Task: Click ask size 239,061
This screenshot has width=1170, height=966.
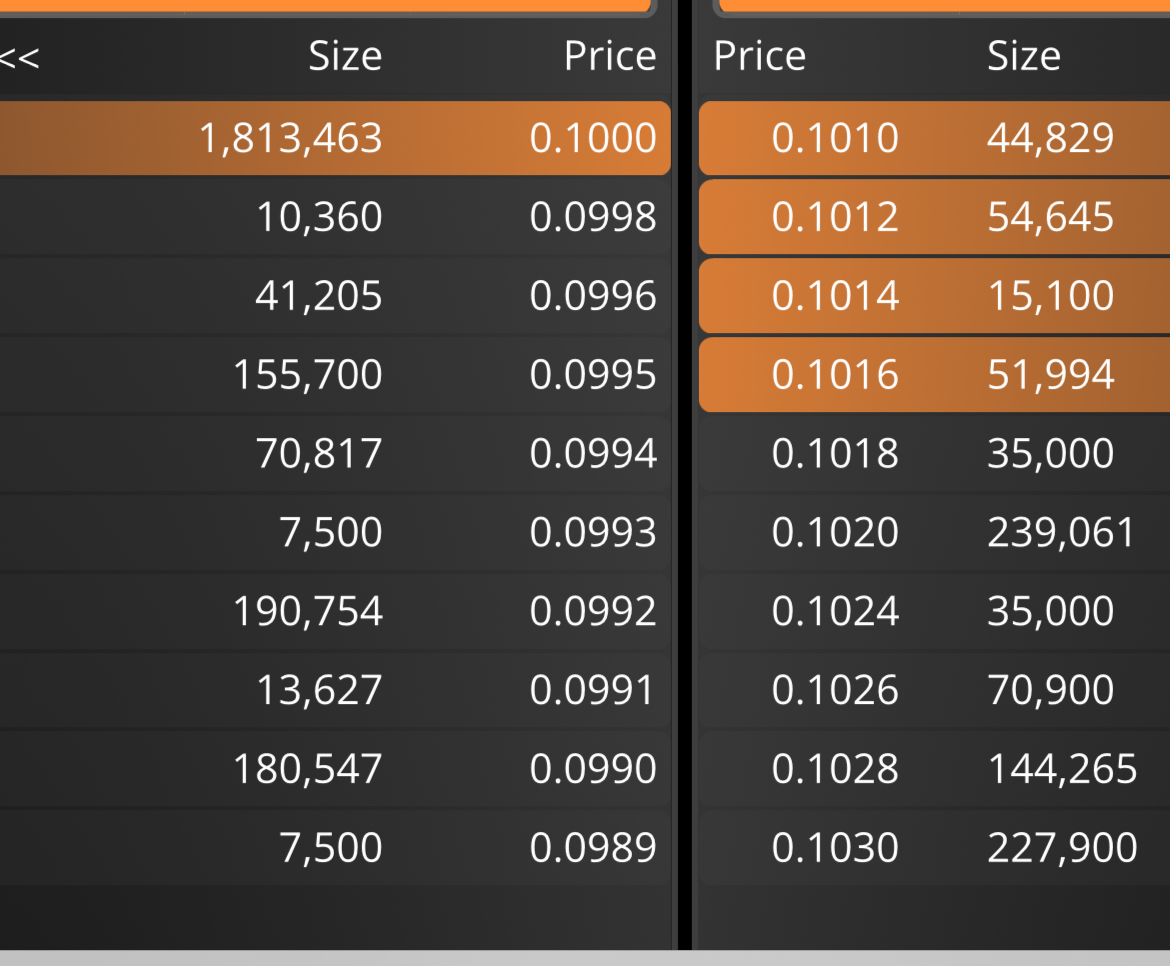Action: click(1061, 533)
